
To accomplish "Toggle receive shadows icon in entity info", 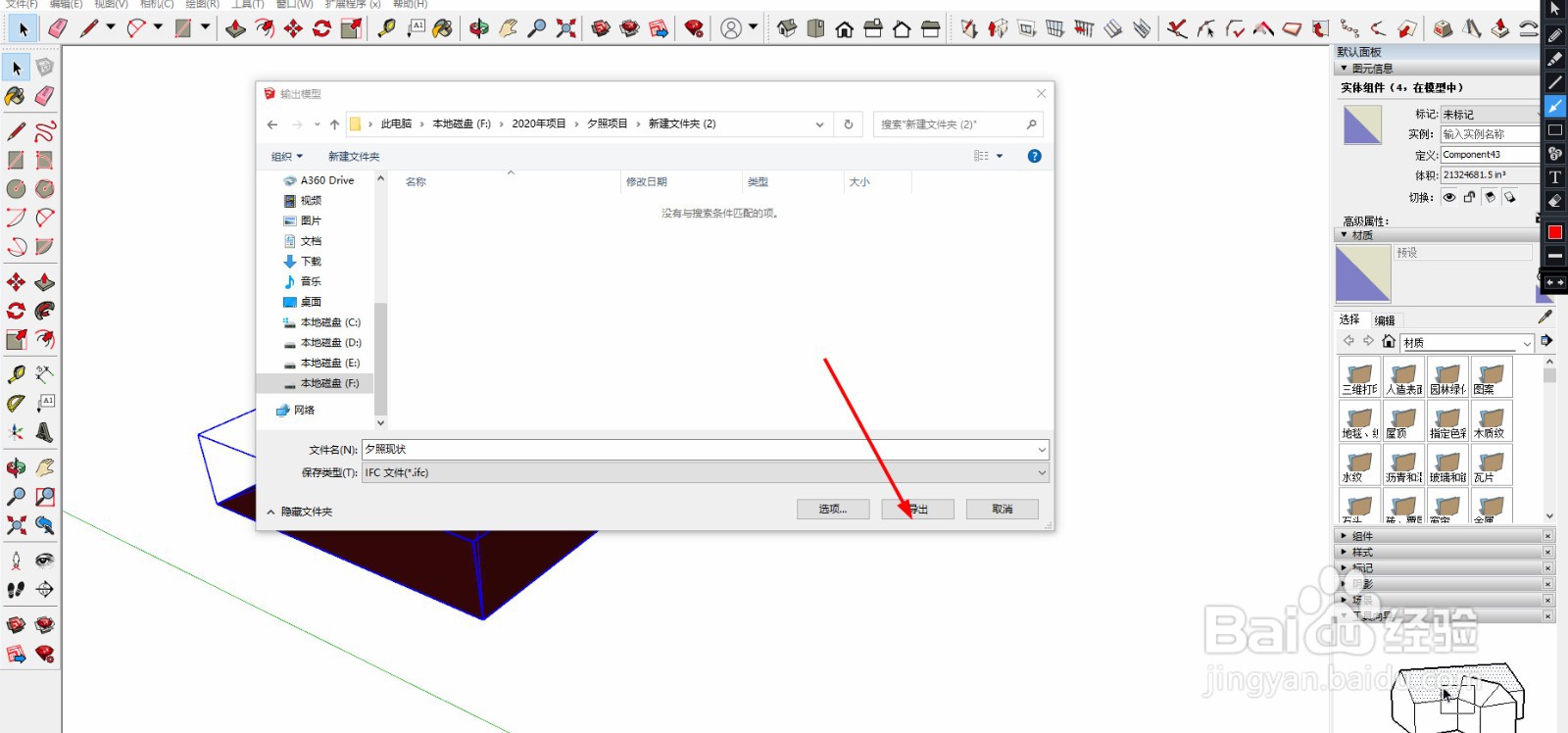I will (x=1490, y=197).
